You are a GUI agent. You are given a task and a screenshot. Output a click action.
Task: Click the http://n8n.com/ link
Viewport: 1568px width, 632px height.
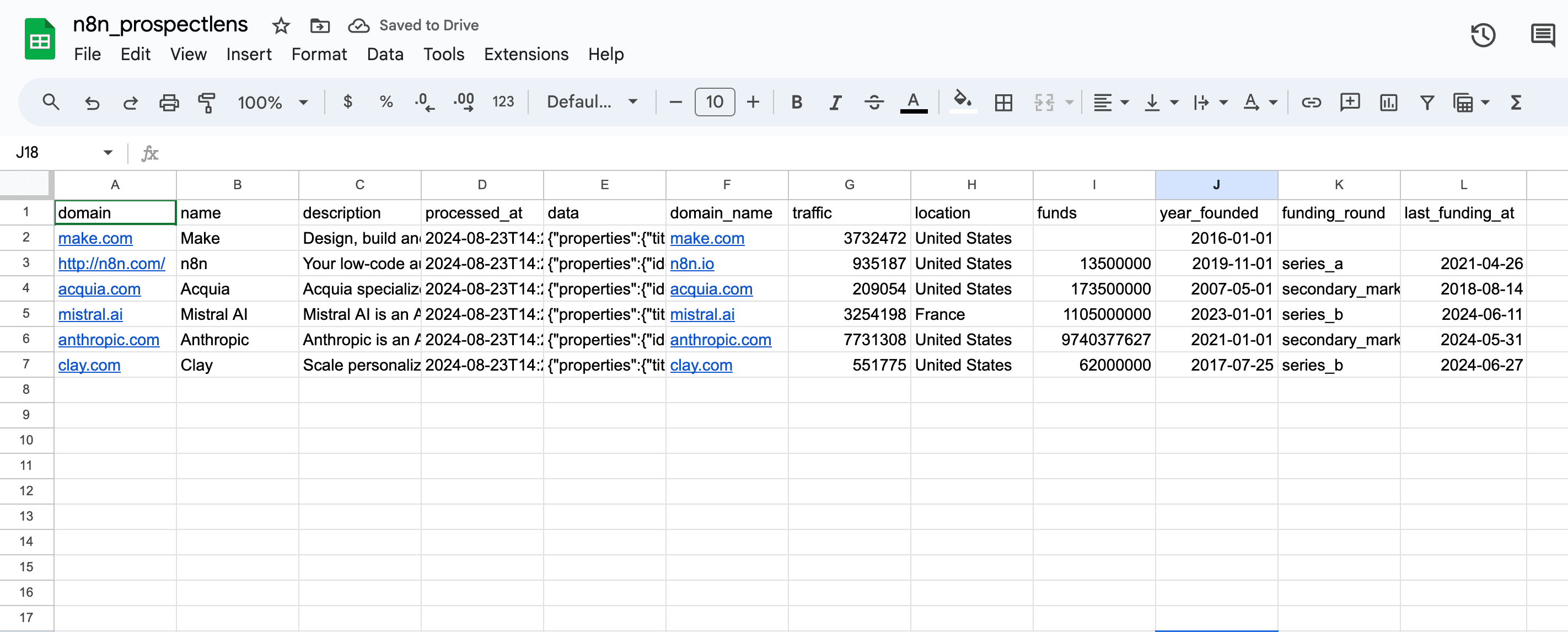pos(111,264)
